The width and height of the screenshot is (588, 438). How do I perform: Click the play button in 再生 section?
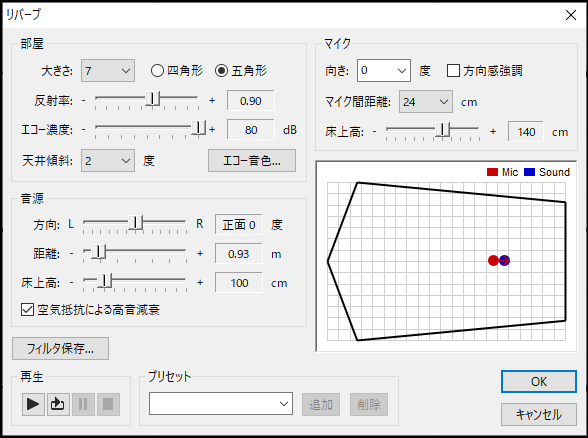tap(33, 404)
